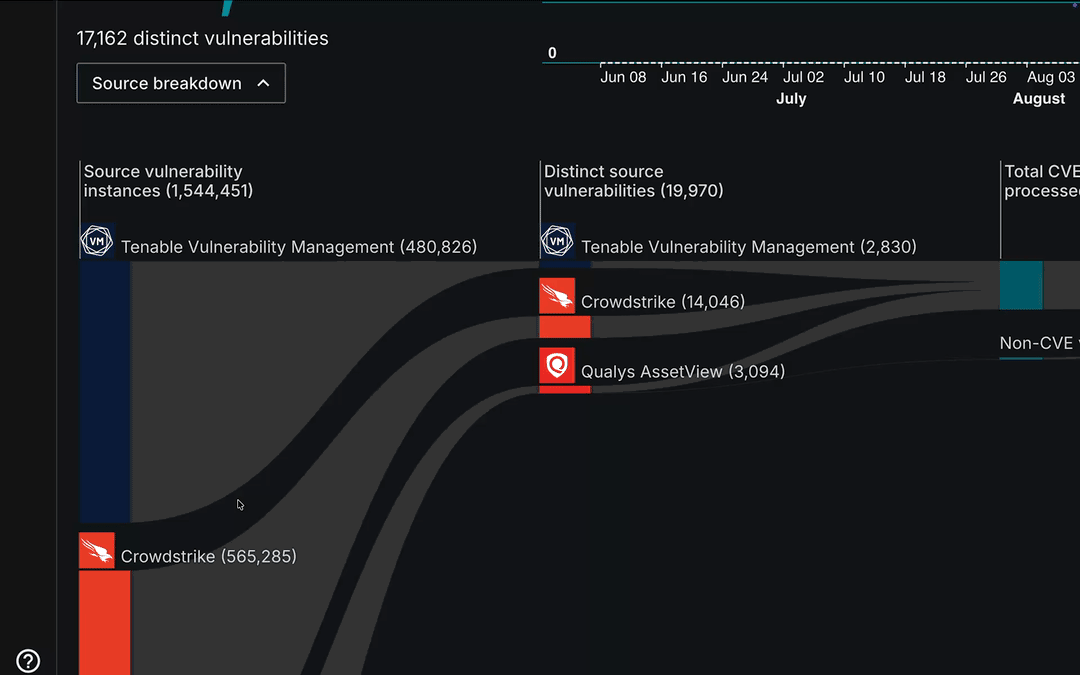Collapse the Source breakdown dropdown

tap(180, 83)
